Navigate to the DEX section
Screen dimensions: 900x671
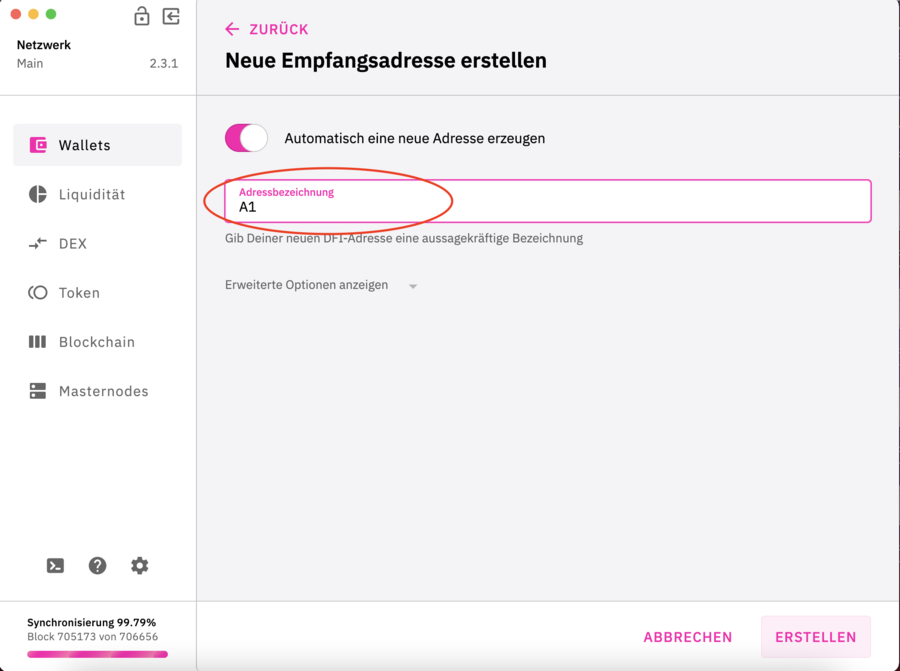40,243
